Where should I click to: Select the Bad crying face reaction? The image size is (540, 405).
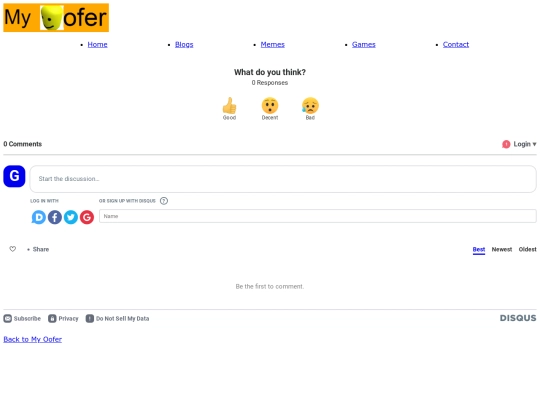click(x=310, y=106)
